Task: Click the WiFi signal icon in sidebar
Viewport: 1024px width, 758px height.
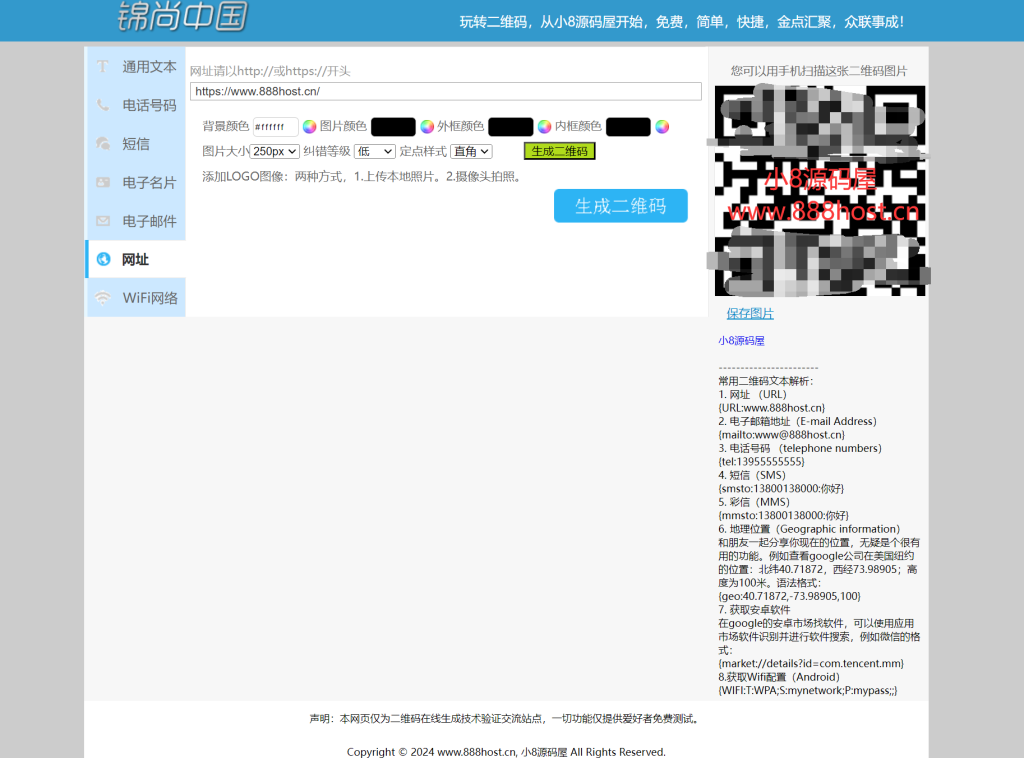Action: tap(103, 298)
